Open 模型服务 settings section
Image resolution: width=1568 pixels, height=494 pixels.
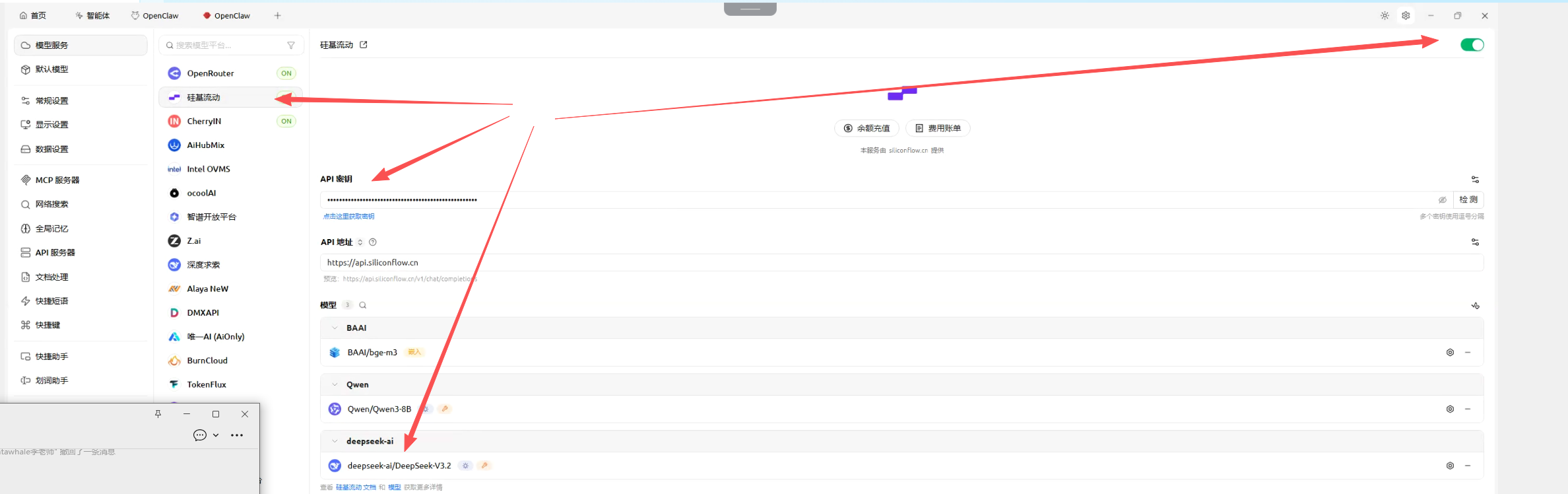(81, 45)
